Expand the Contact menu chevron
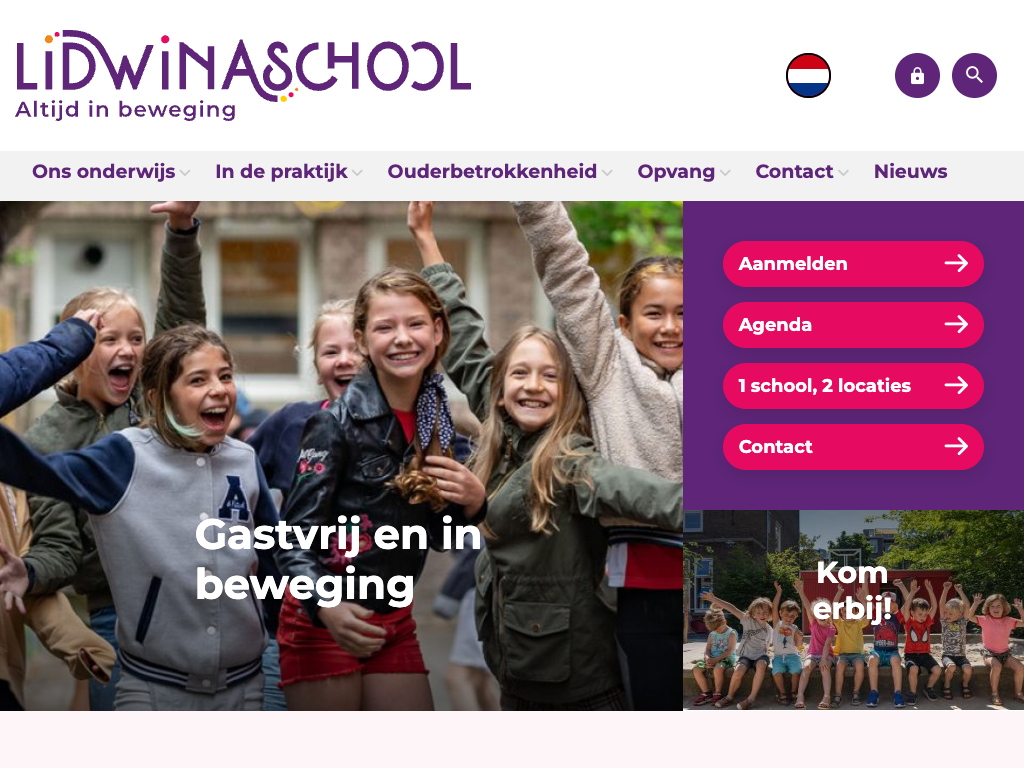 (x=843, y=173)
